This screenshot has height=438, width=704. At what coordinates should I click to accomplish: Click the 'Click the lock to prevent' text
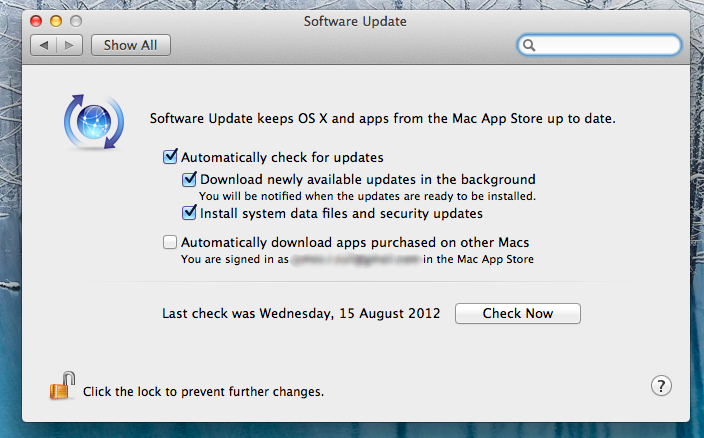coord(203,391)
